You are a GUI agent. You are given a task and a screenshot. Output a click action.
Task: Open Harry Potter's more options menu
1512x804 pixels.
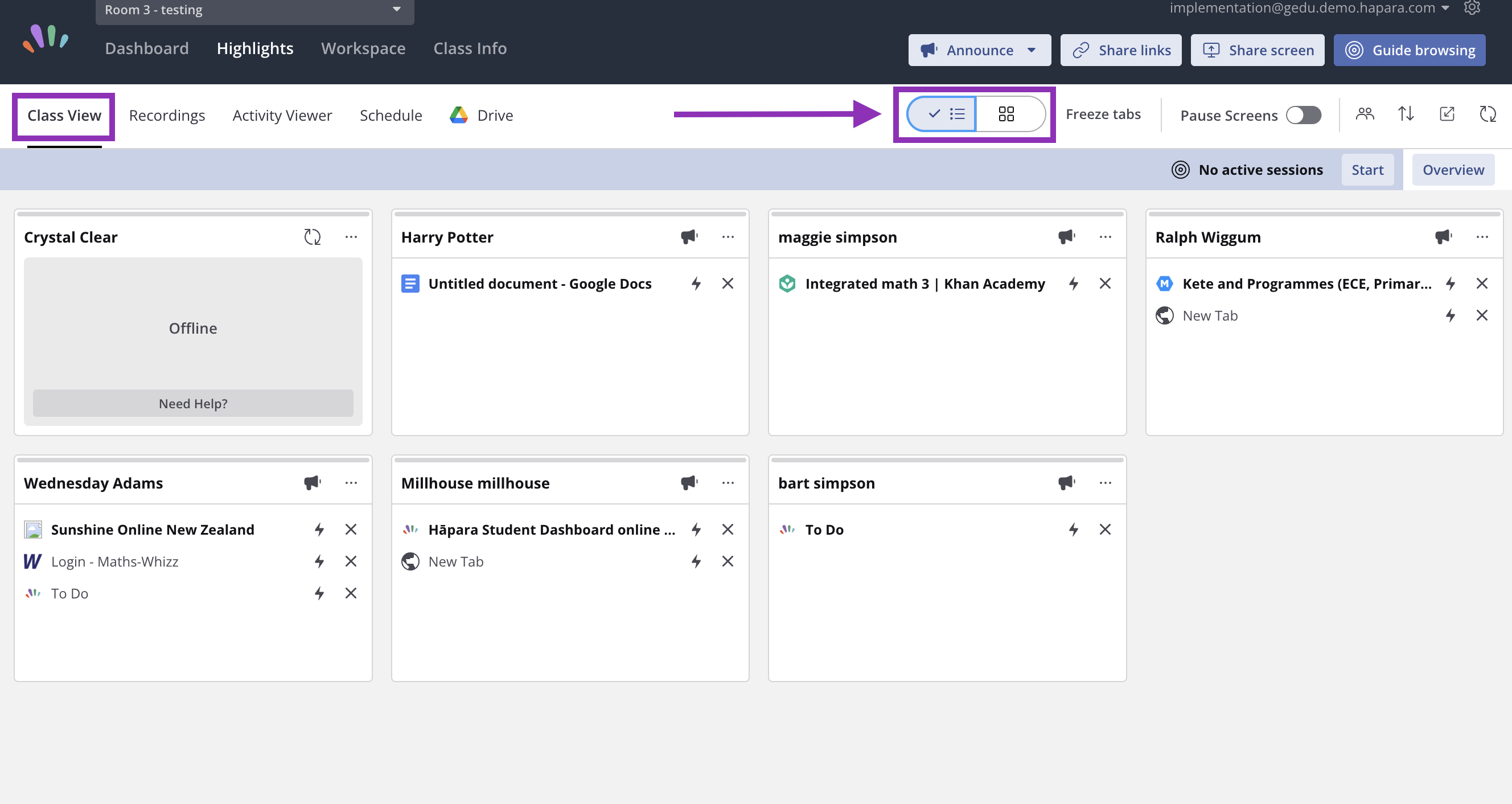(729, 237)
